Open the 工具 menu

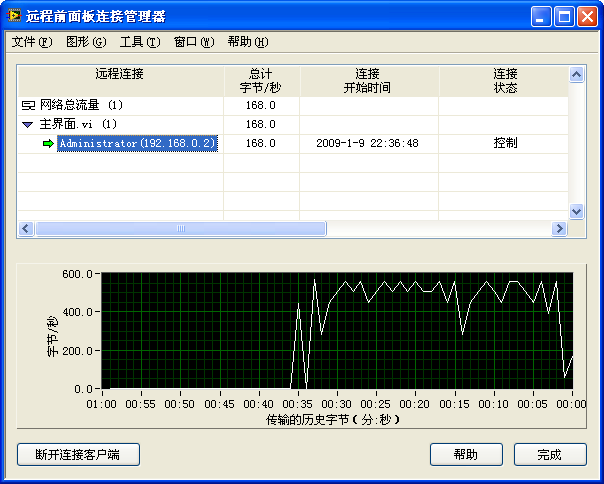tap(139, 42)
